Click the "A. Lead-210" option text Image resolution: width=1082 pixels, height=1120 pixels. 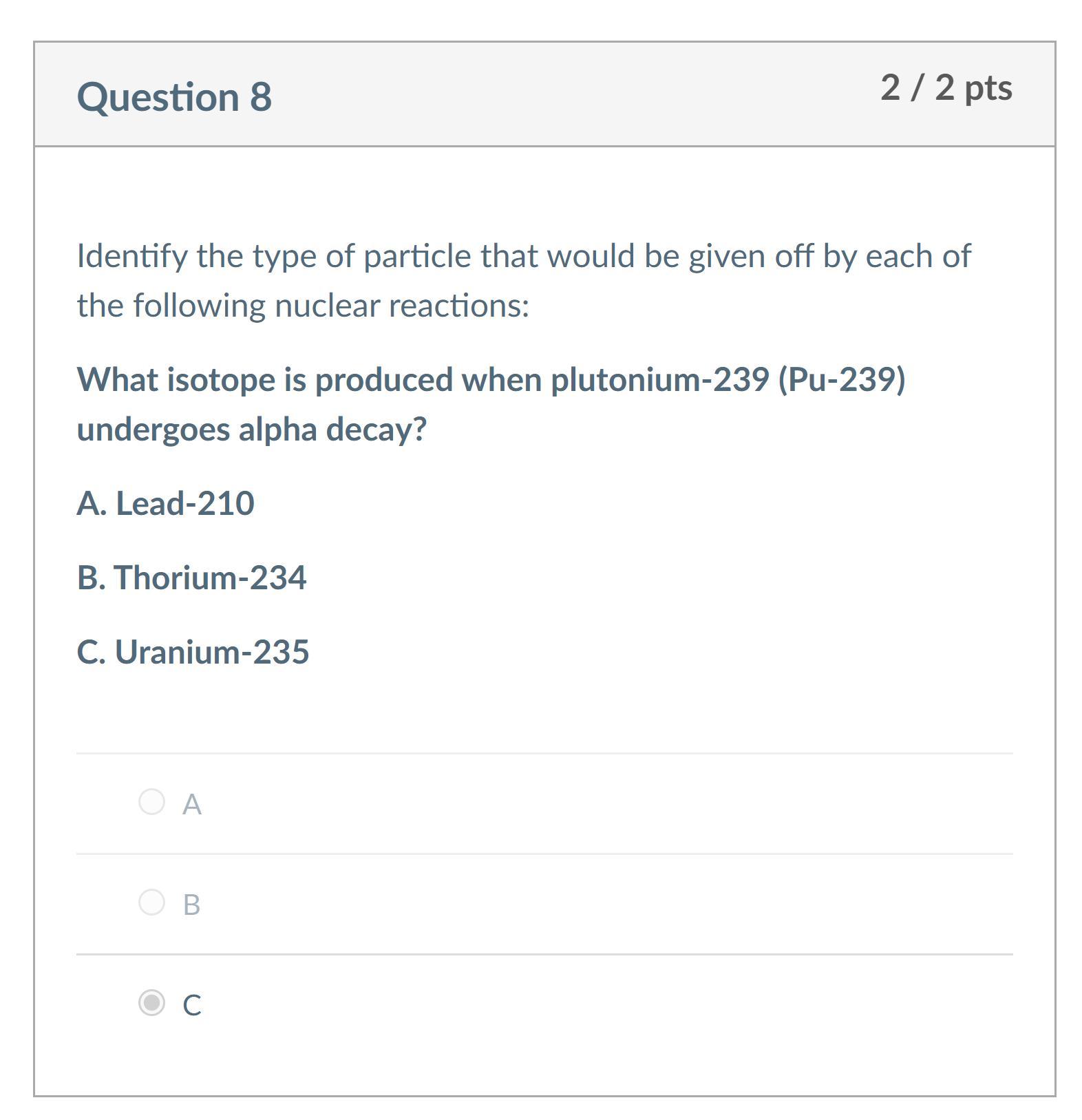[x=165, y=503]
